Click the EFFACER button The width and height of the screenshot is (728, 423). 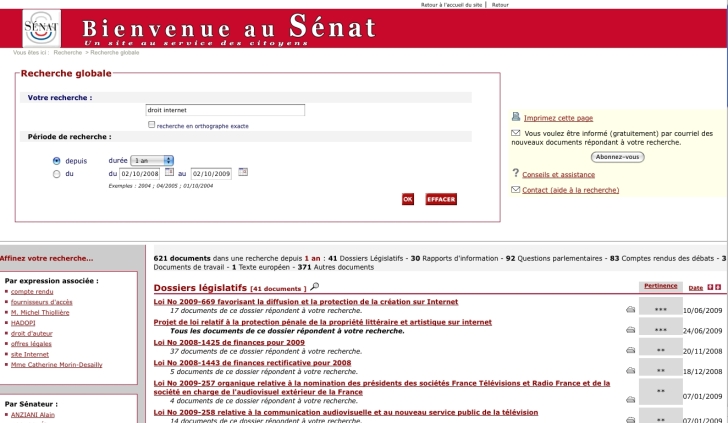[x=441, y=199]
